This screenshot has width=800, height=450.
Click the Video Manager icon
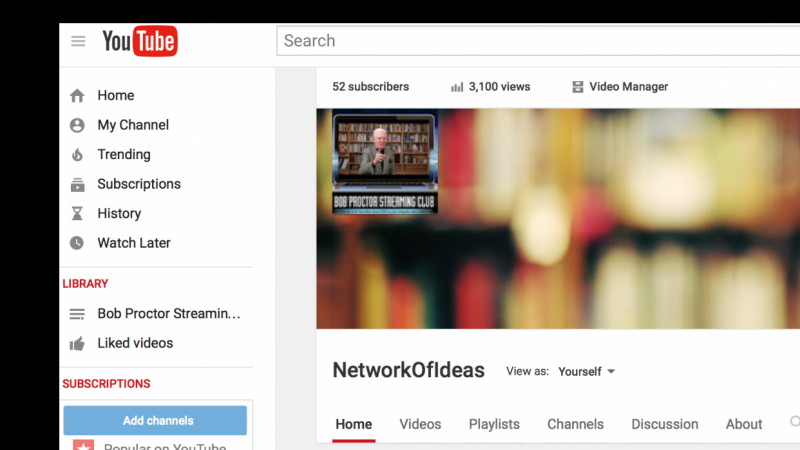coord(578,87)
